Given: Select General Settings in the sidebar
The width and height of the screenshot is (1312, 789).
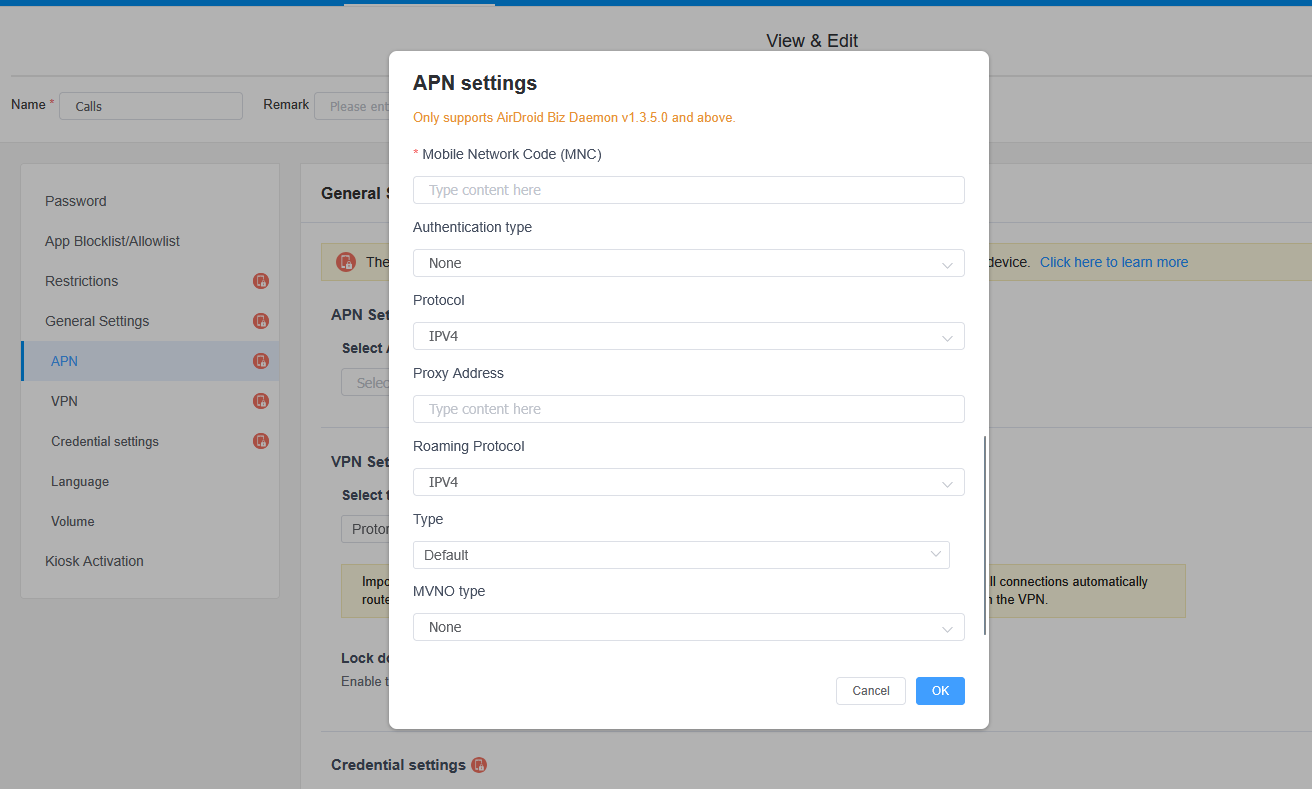Looking at the screenshot, I should pos(150,321).
